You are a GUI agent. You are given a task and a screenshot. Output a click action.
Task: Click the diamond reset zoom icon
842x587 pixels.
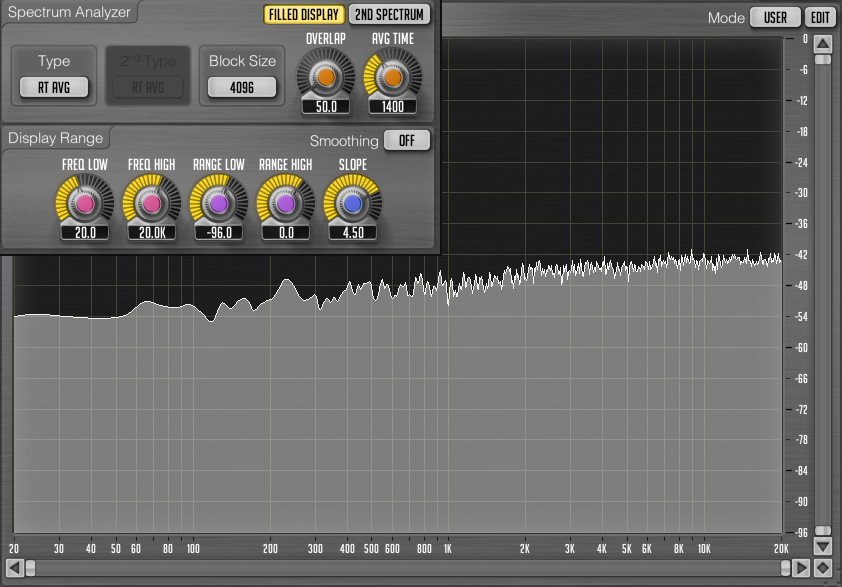(x=822, y=568)
